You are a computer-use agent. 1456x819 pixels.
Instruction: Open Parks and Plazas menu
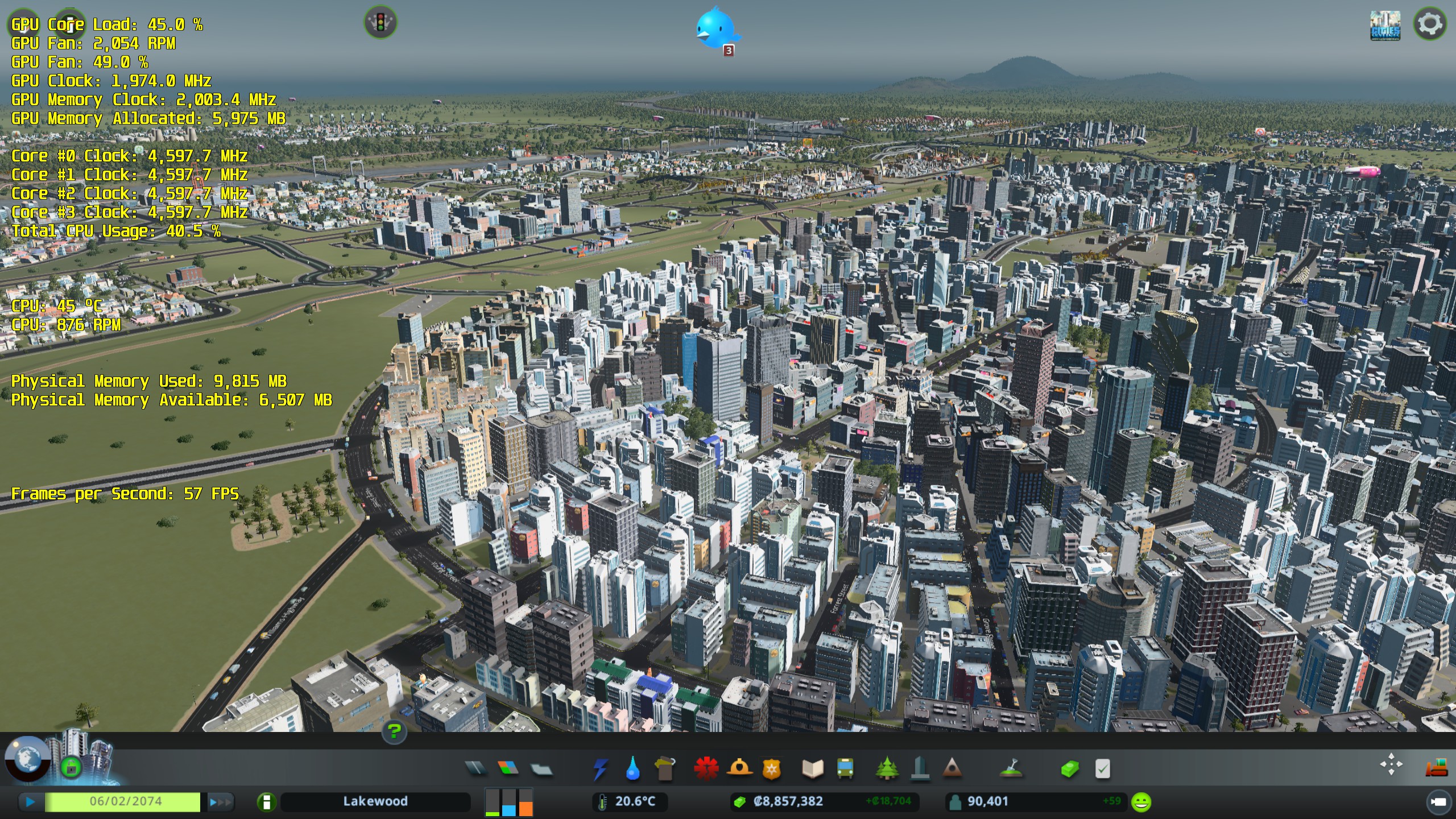[x=887, y=769]
